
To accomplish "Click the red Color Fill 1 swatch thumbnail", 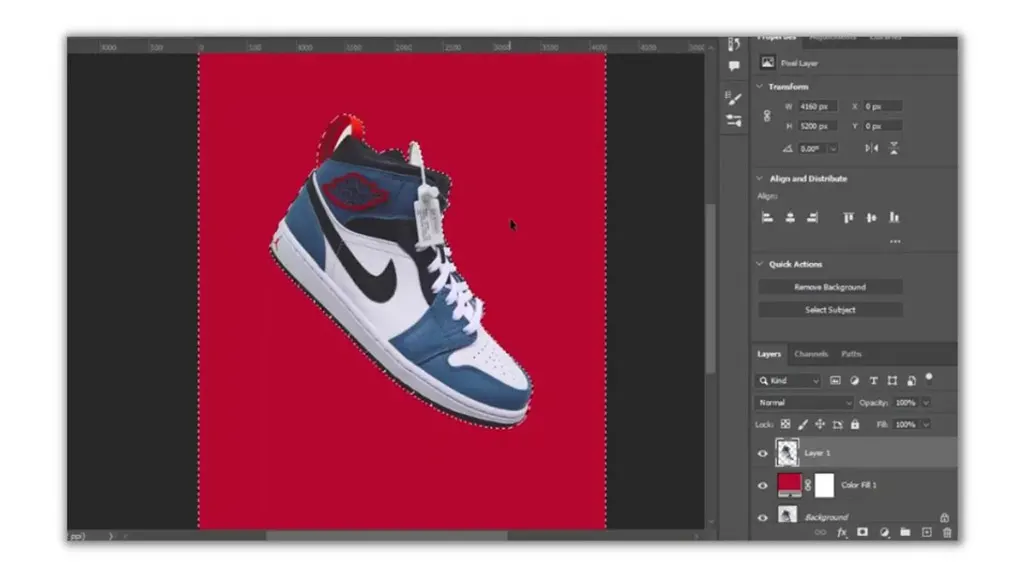I will [789, 485].
